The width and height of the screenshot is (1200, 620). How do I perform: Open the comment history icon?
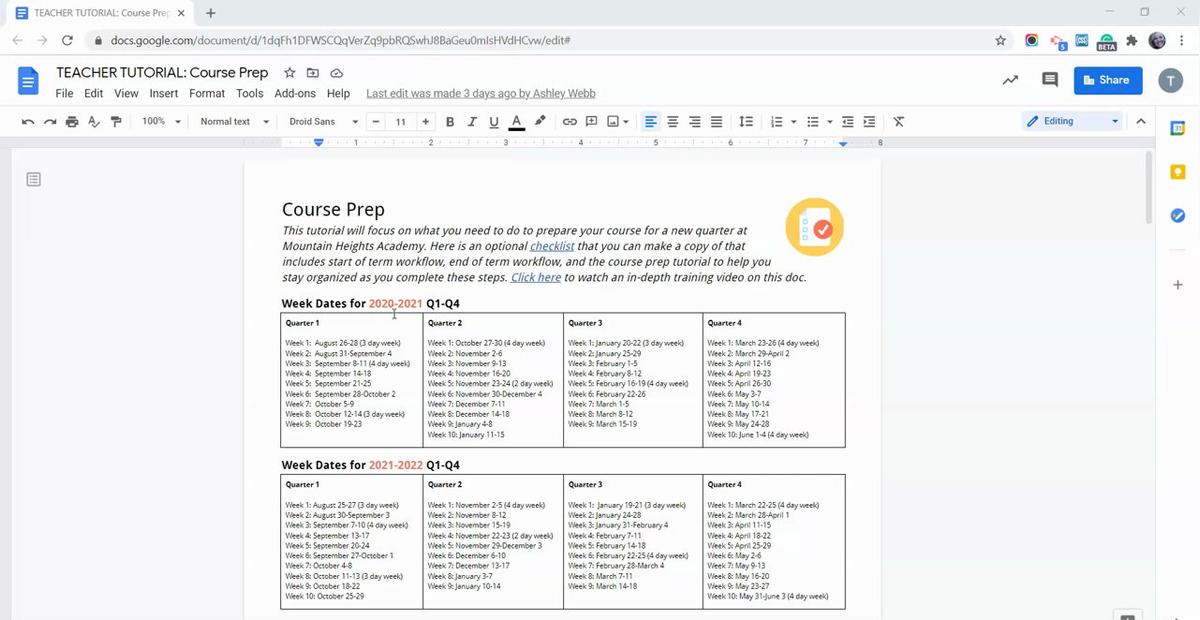[x=1049, y=80]
